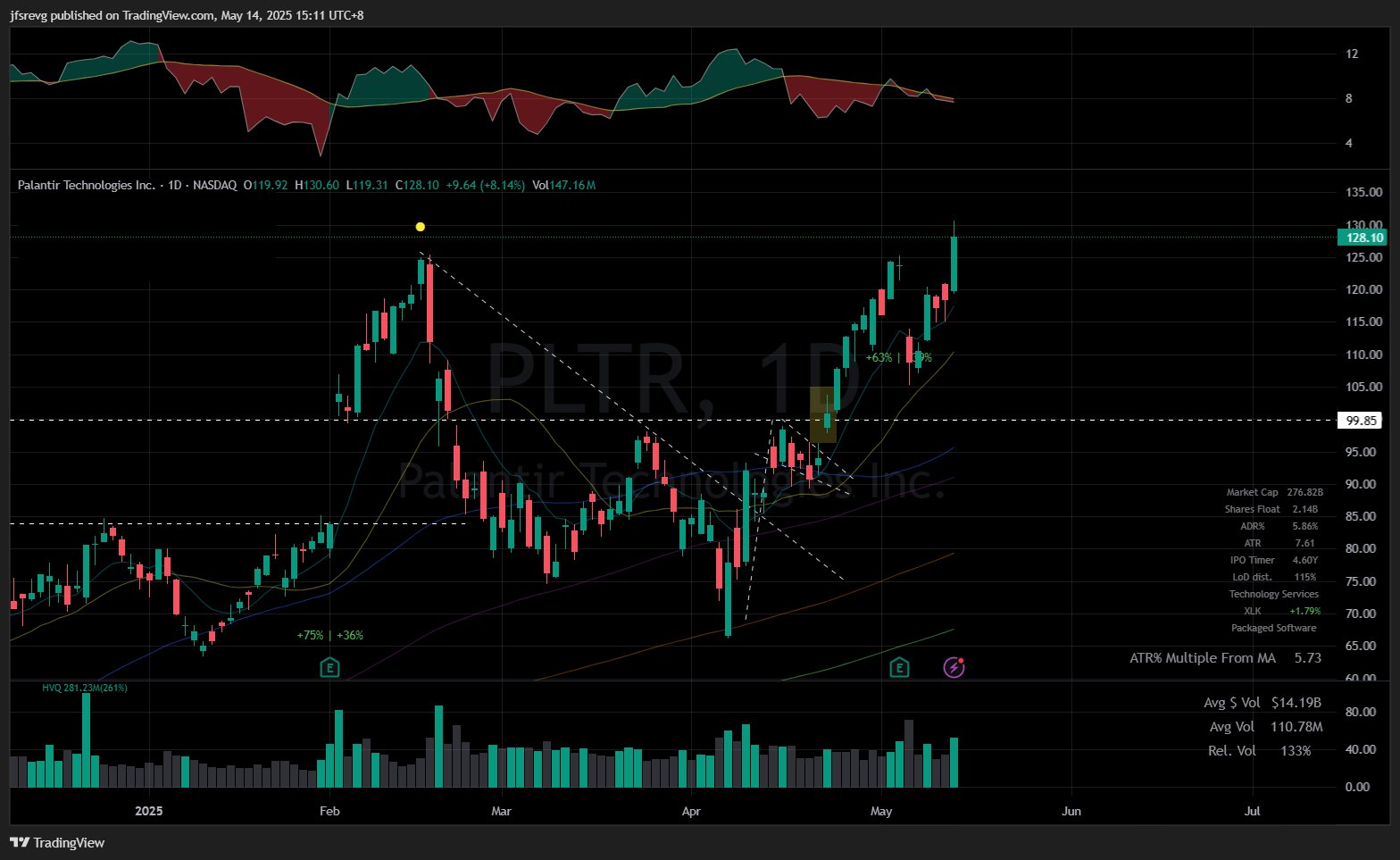The height and width of the screenshot is (860, 1400).
Task: Click the May label on the time axis
Action: pyautogui.click(x=881, y=811)
